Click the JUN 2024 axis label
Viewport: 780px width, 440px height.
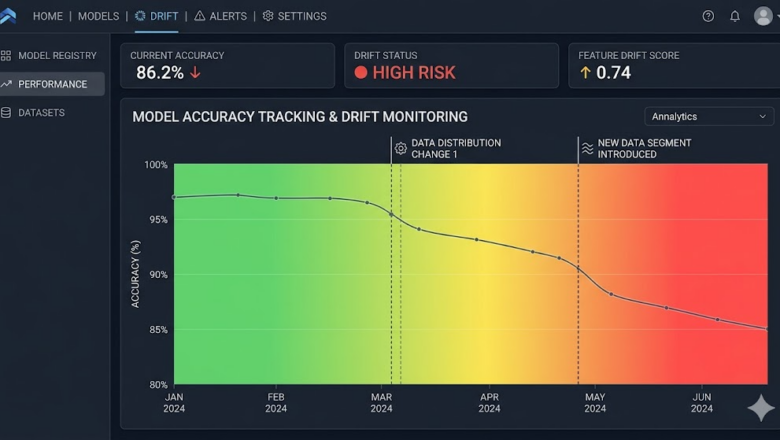point(702,403)
